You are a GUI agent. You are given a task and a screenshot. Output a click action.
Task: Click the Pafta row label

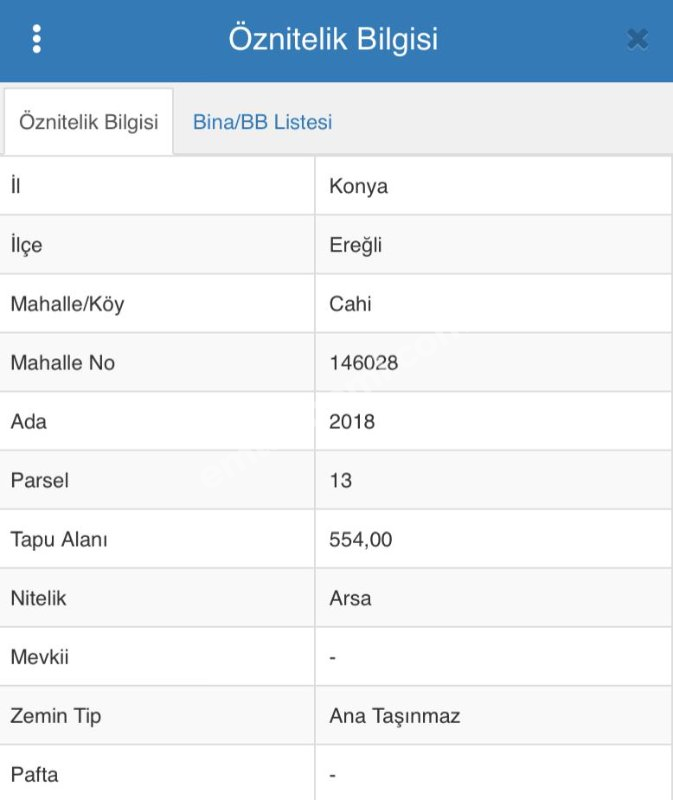[34, 775]
